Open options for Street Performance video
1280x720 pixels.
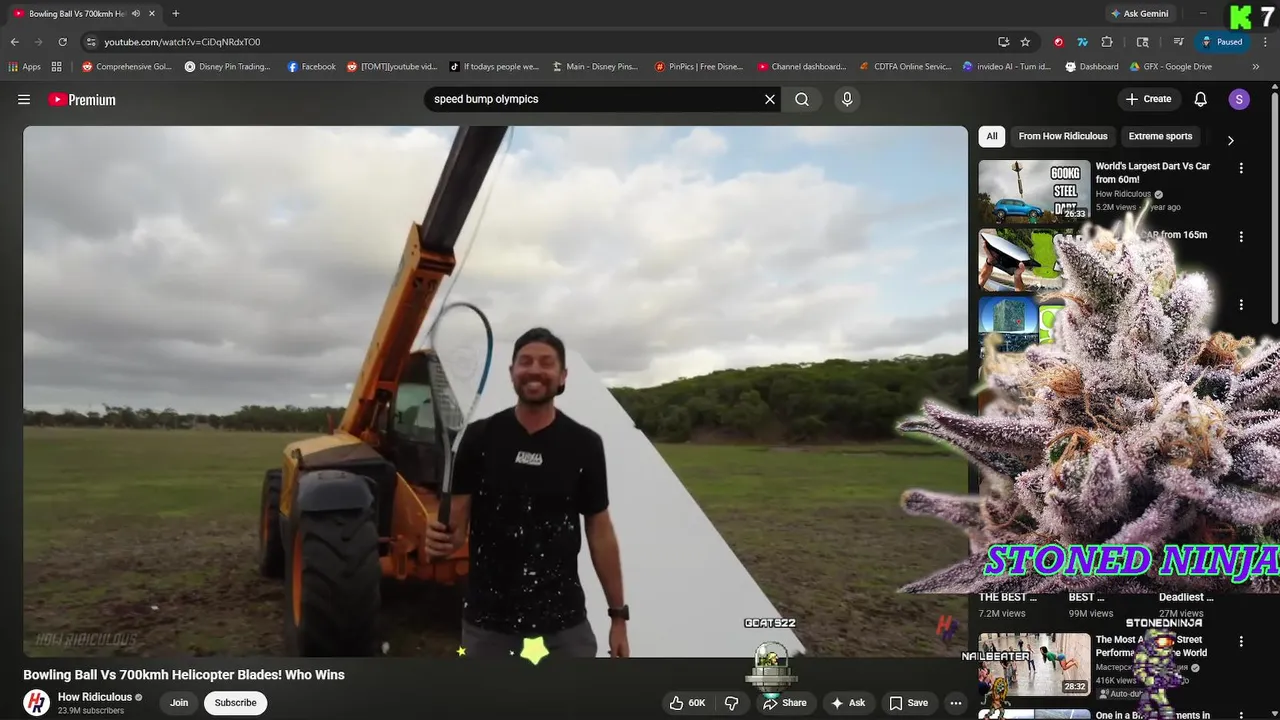[x=1241, y=642]
